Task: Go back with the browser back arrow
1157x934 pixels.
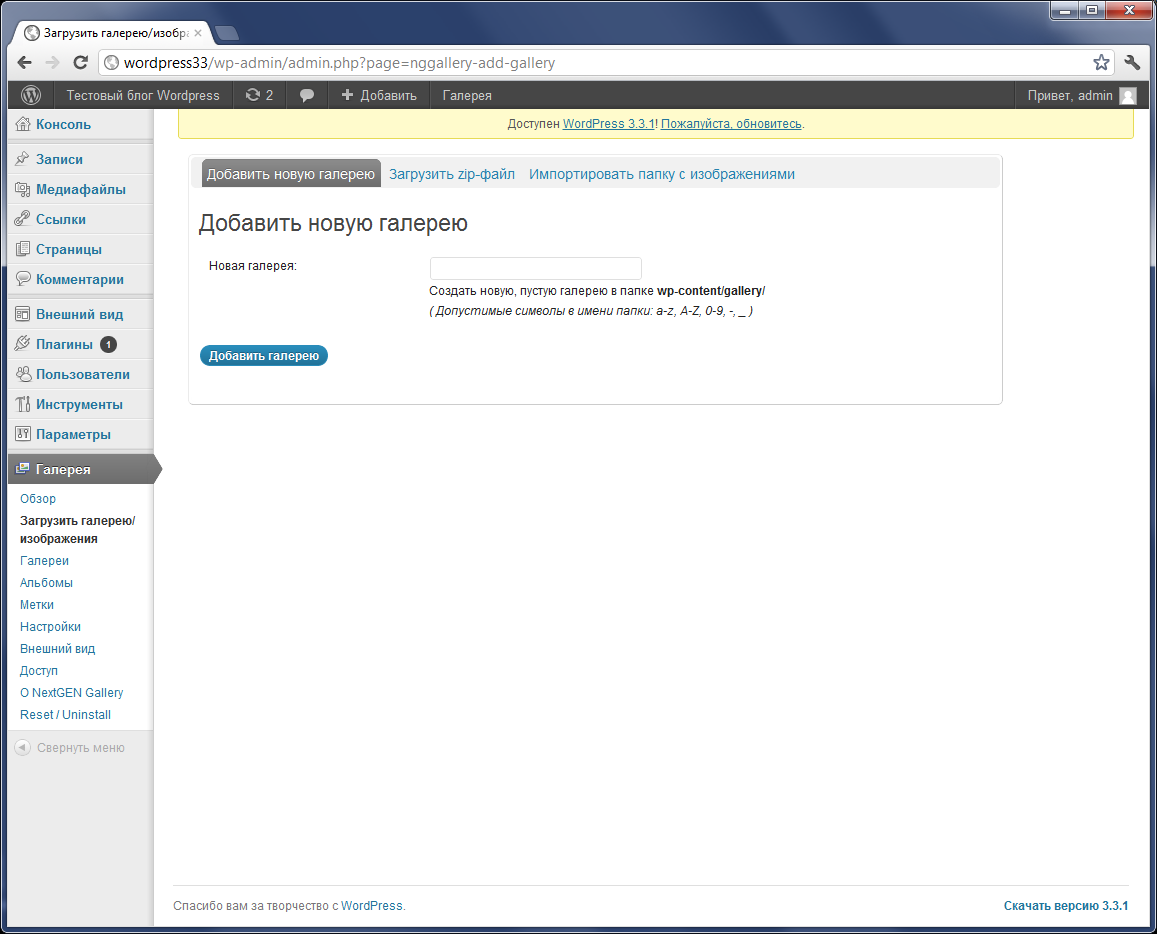Action: [x=24, y=63]
